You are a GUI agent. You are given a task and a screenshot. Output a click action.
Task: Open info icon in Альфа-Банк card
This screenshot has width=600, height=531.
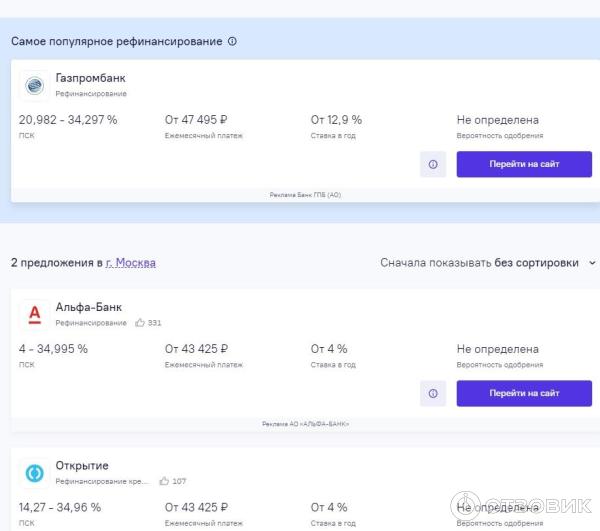click(x=433, y=393)
